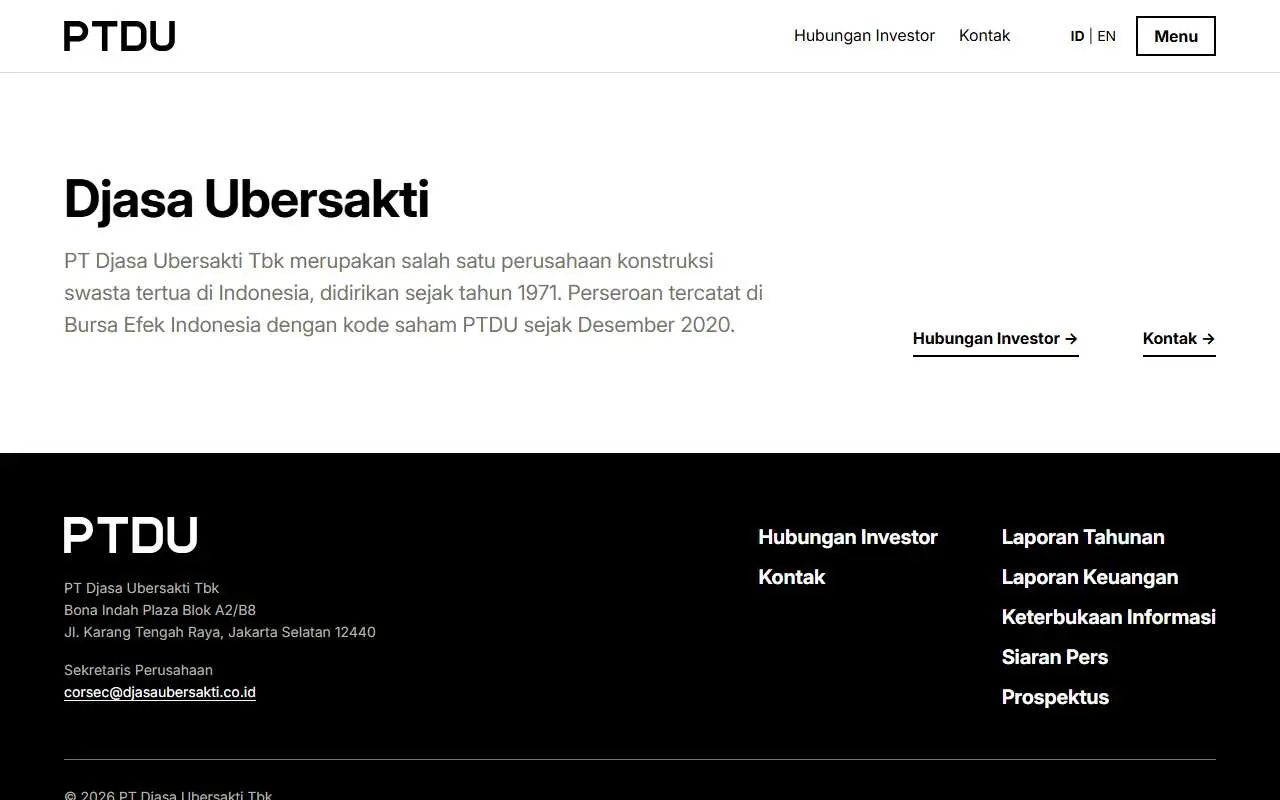Open Keterbukaan Informasi in the footer

tap(1109, 617)
